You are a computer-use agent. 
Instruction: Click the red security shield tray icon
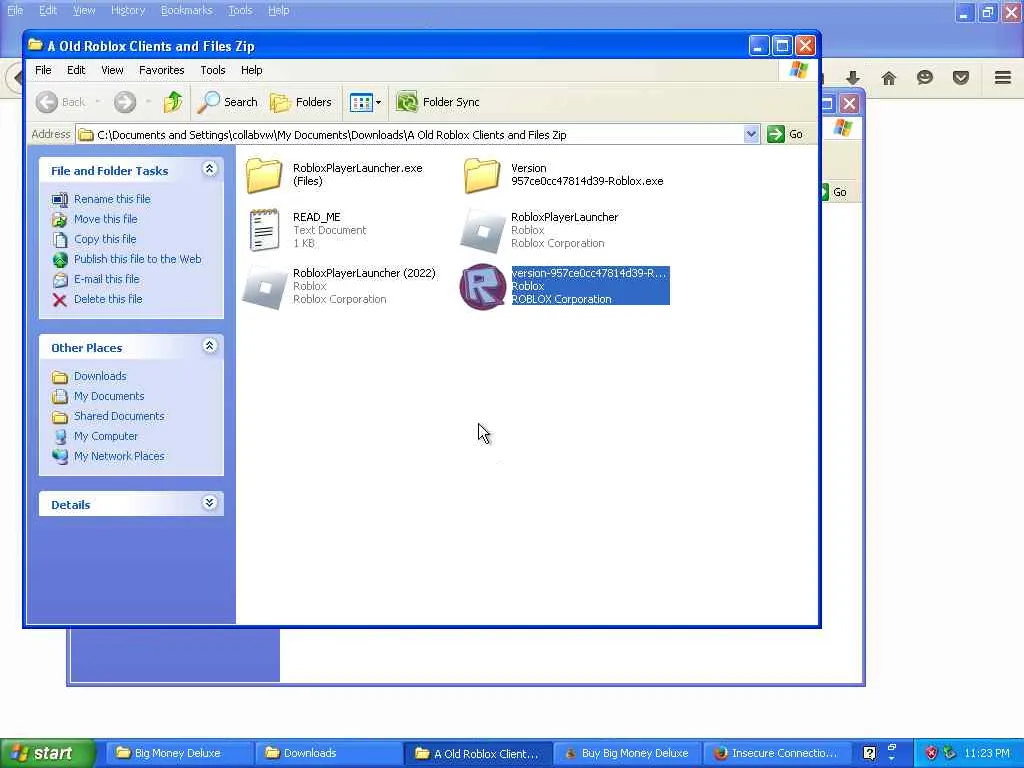coord(931,753)
